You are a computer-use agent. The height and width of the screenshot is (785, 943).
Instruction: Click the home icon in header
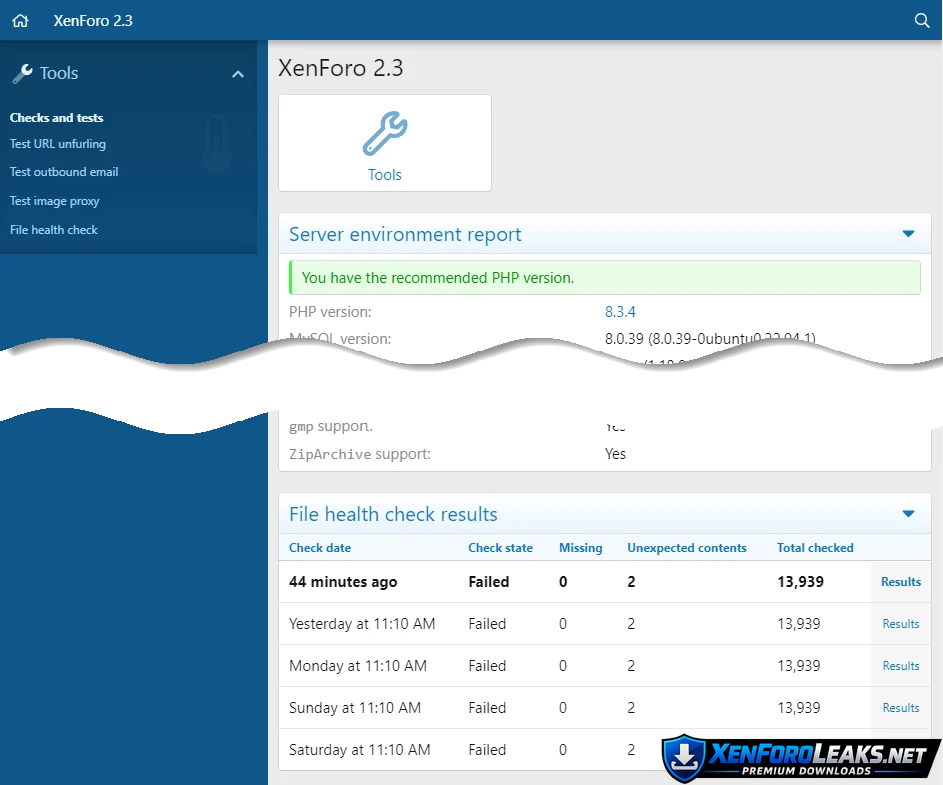(20, 20)
